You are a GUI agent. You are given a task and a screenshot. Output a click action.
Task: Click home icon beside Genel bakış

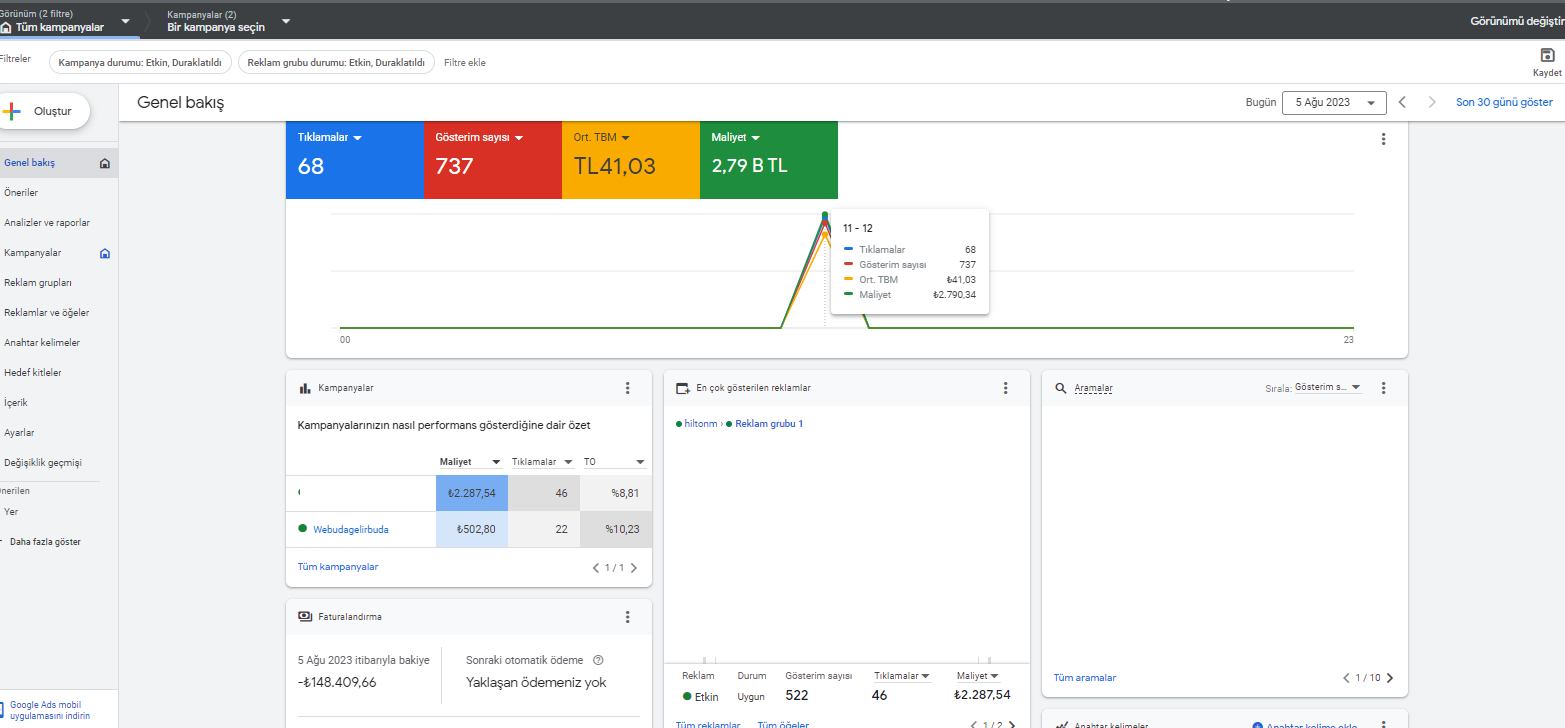pyautogui.click(x=105, y=163)
